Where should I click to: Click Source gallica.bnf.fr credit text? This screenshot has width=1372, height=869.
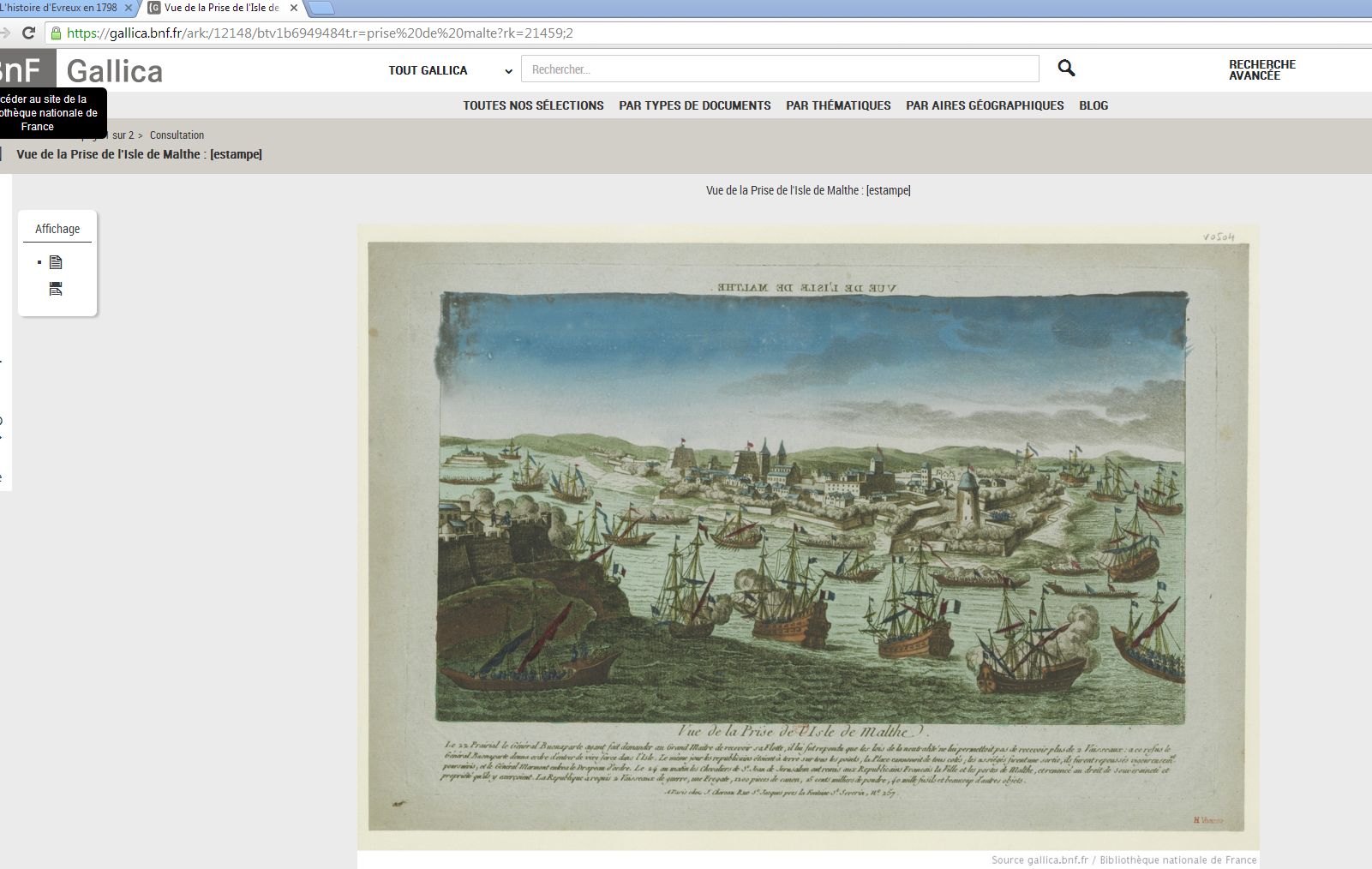tap(1123, 860)
